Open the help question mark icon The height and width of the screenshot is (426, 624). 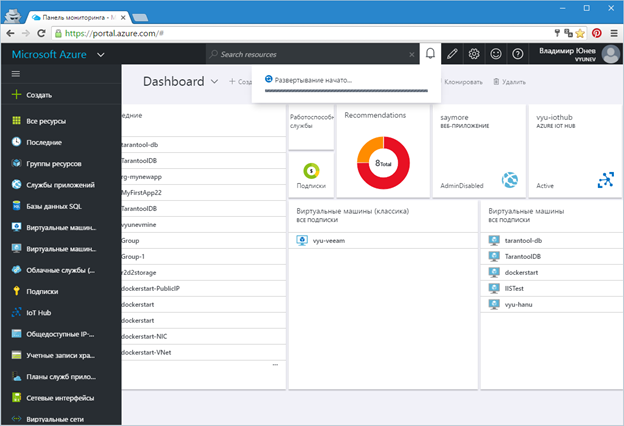tap(517, 54)
